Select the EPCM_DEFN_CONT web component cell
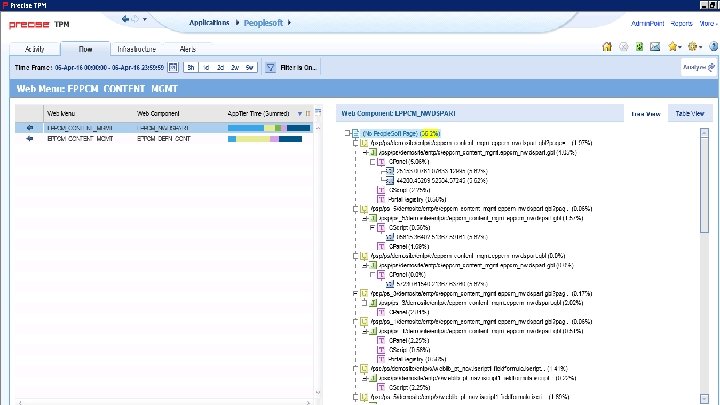This screenshot has height=405, width=720. (164, 138)
